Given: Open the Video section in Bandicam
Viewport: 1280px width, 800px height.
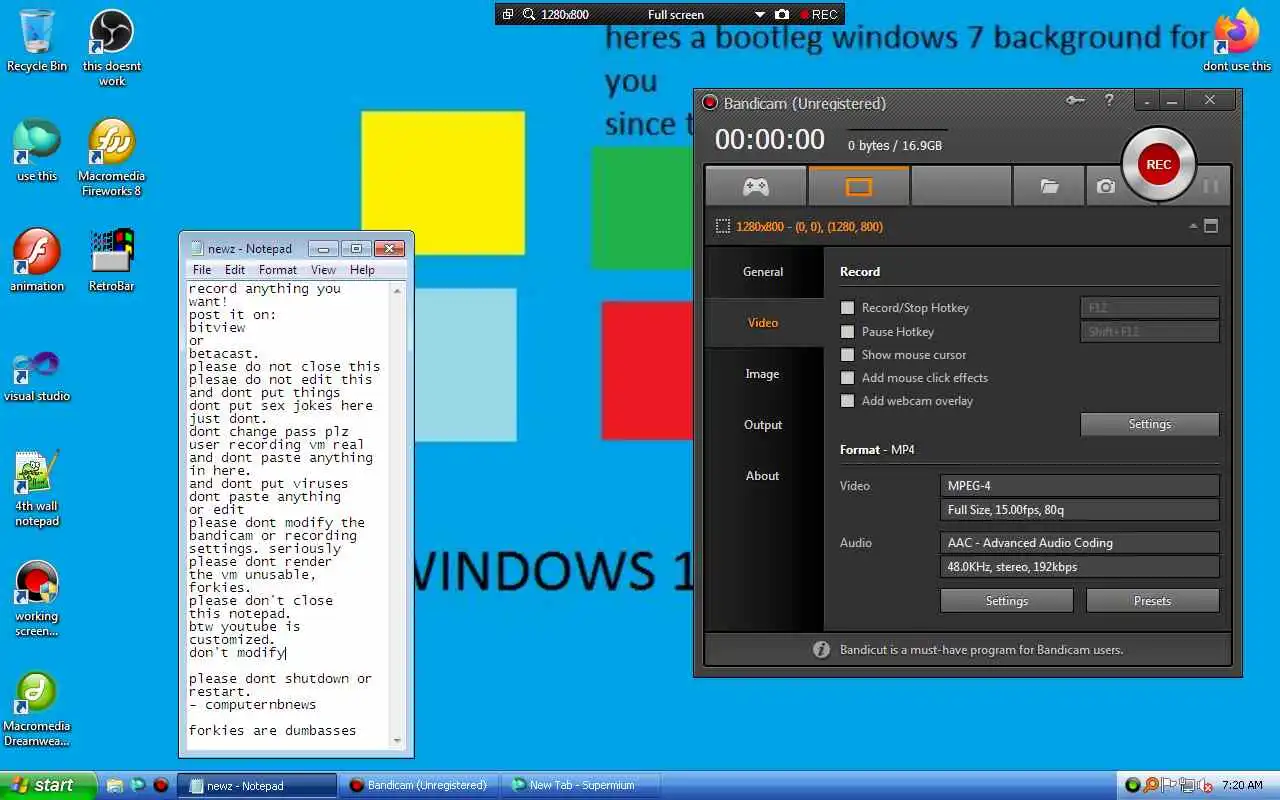Looking at the screenshot, I should click(x=763, y=323).
